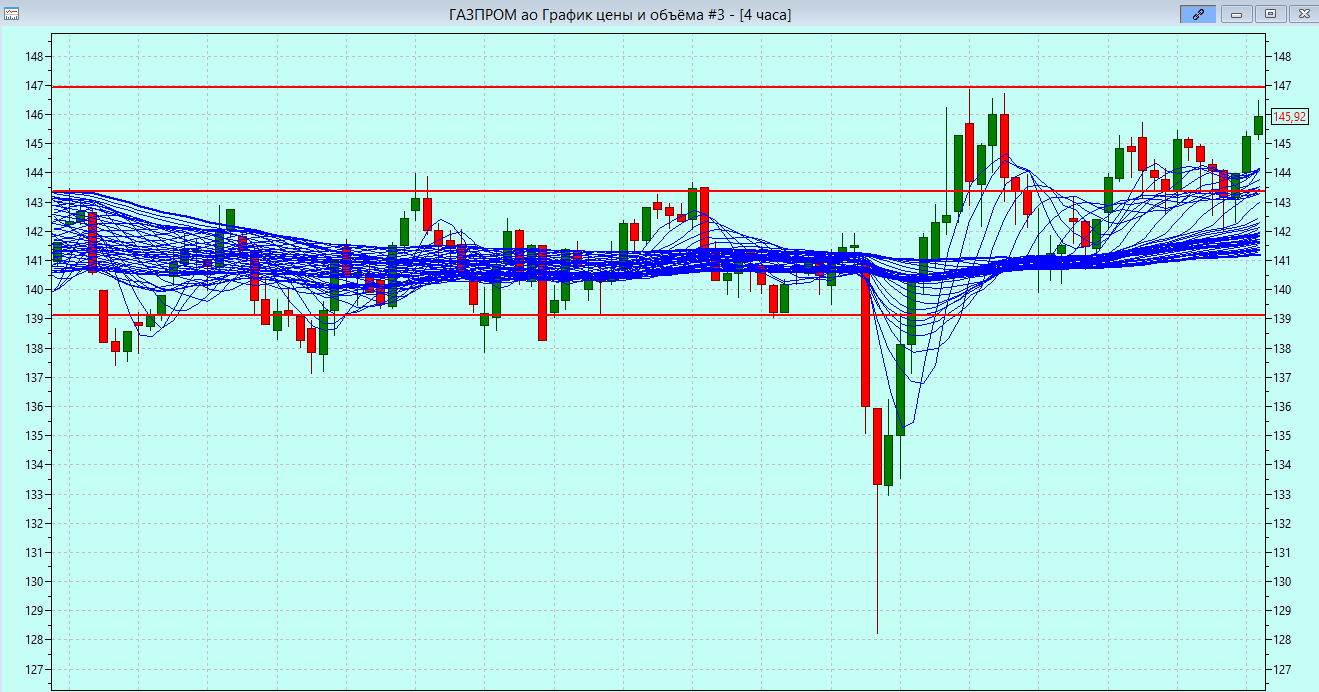This screenshot has width=1319, height=692.
Task: Click the left axis label 133
Action: click(x=34, y=495)
